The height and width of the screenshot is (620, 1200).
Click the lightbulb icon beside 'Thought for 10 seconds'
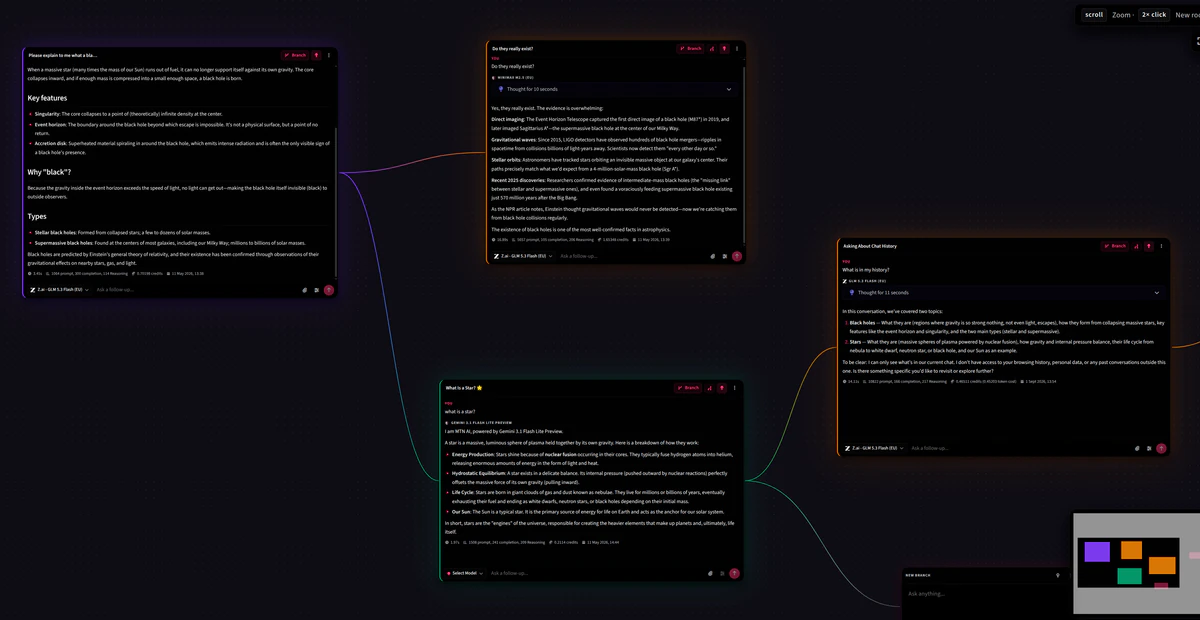pos(502,89)
